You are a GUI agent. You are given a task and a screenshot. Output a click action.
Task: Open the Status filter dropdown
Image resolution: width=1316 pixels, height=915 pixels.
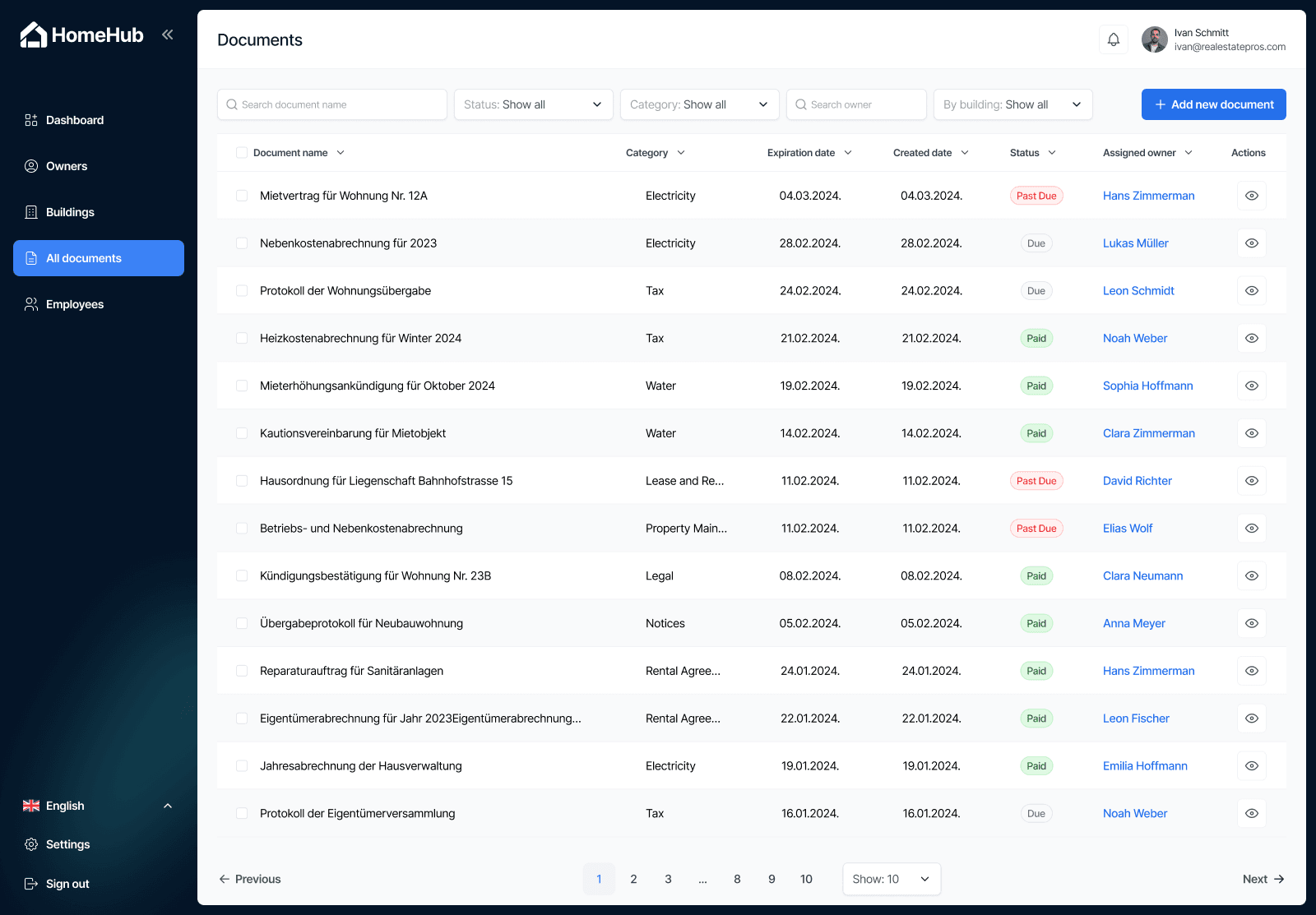pos(534,104)
